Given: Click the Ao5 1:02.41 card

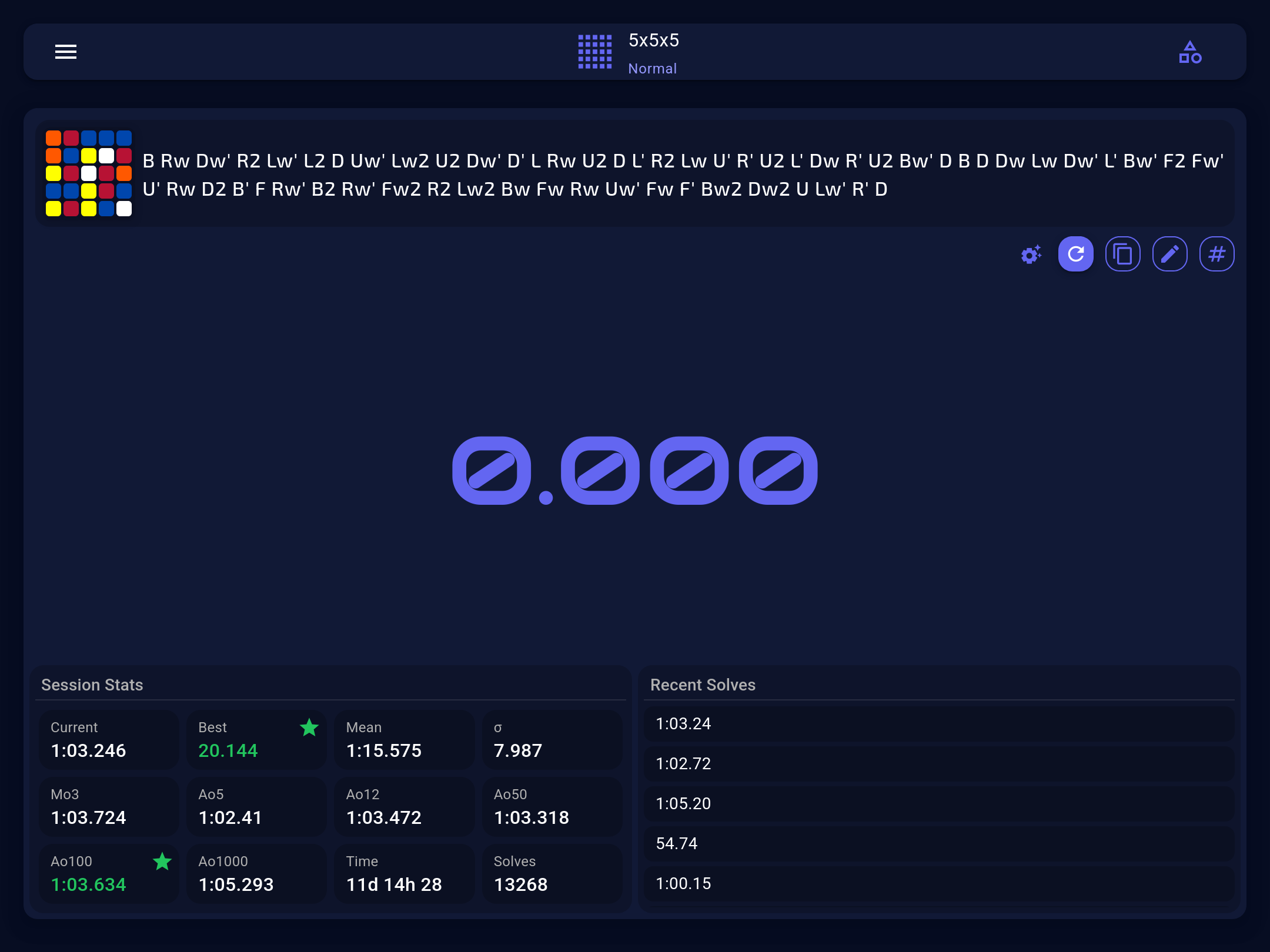Looking at the screenshot, I should coord(256,807).
